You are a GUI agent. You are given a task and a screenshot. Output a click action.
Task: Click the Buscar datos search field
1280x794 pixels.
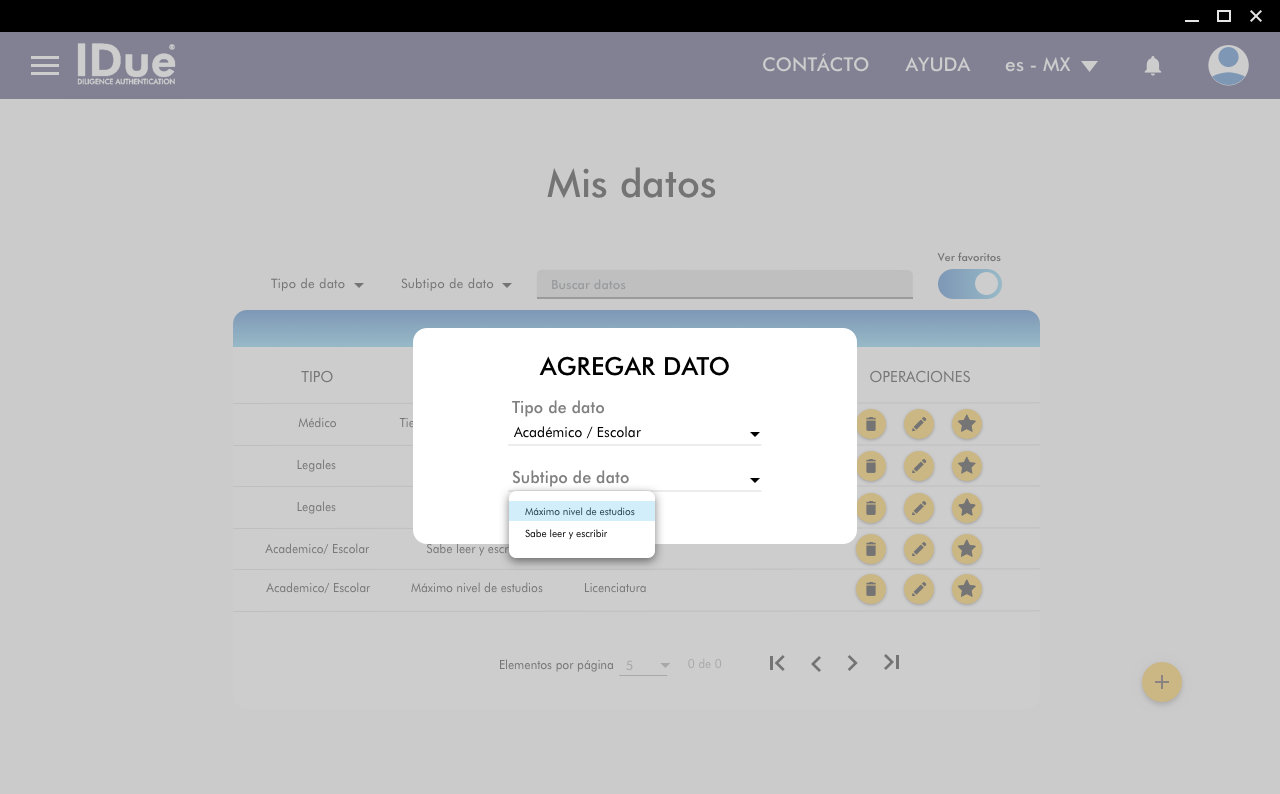[x=724, y=285]
